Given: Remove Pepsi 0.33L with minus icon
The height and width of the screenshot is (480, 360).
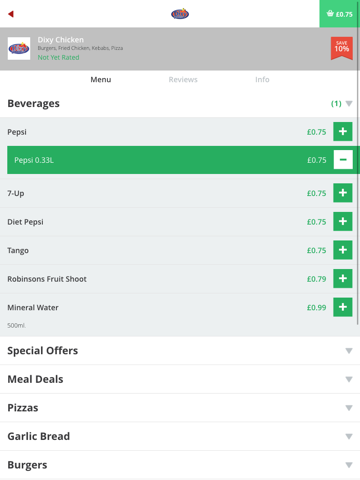Looking at the screenshot, I should (343, 160).
